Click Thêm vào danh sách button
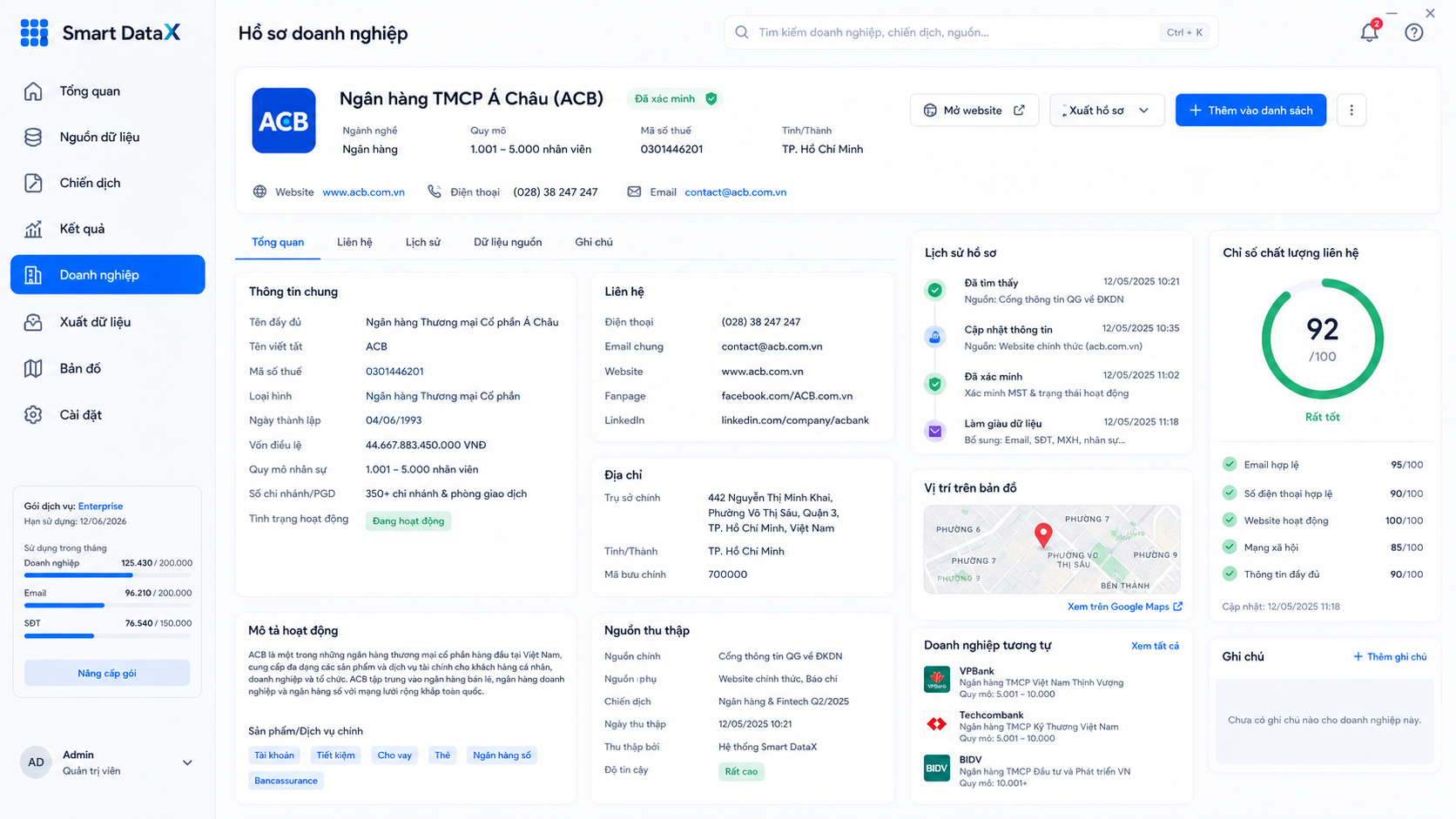Screen dimensions: 1456x819 1250,111
